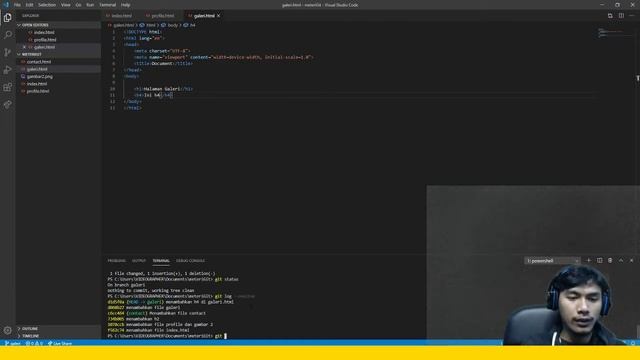Click Live Share in the status bar
Image resolution: width=640 pixels, height=360 pixels.
(x=60, y=343)
